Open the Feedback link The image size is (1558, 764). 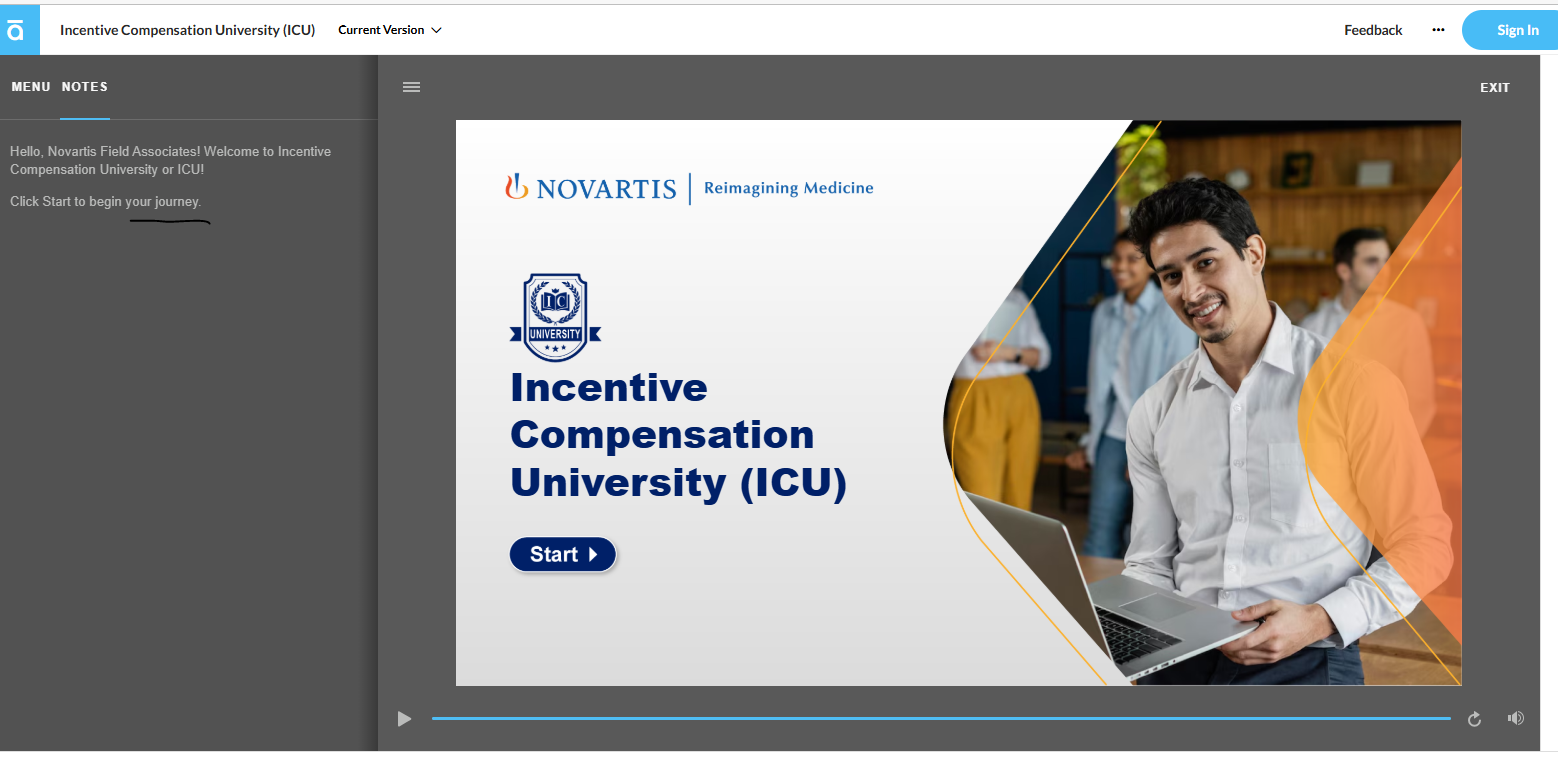pyautogui.click(x=1373, y=30)
